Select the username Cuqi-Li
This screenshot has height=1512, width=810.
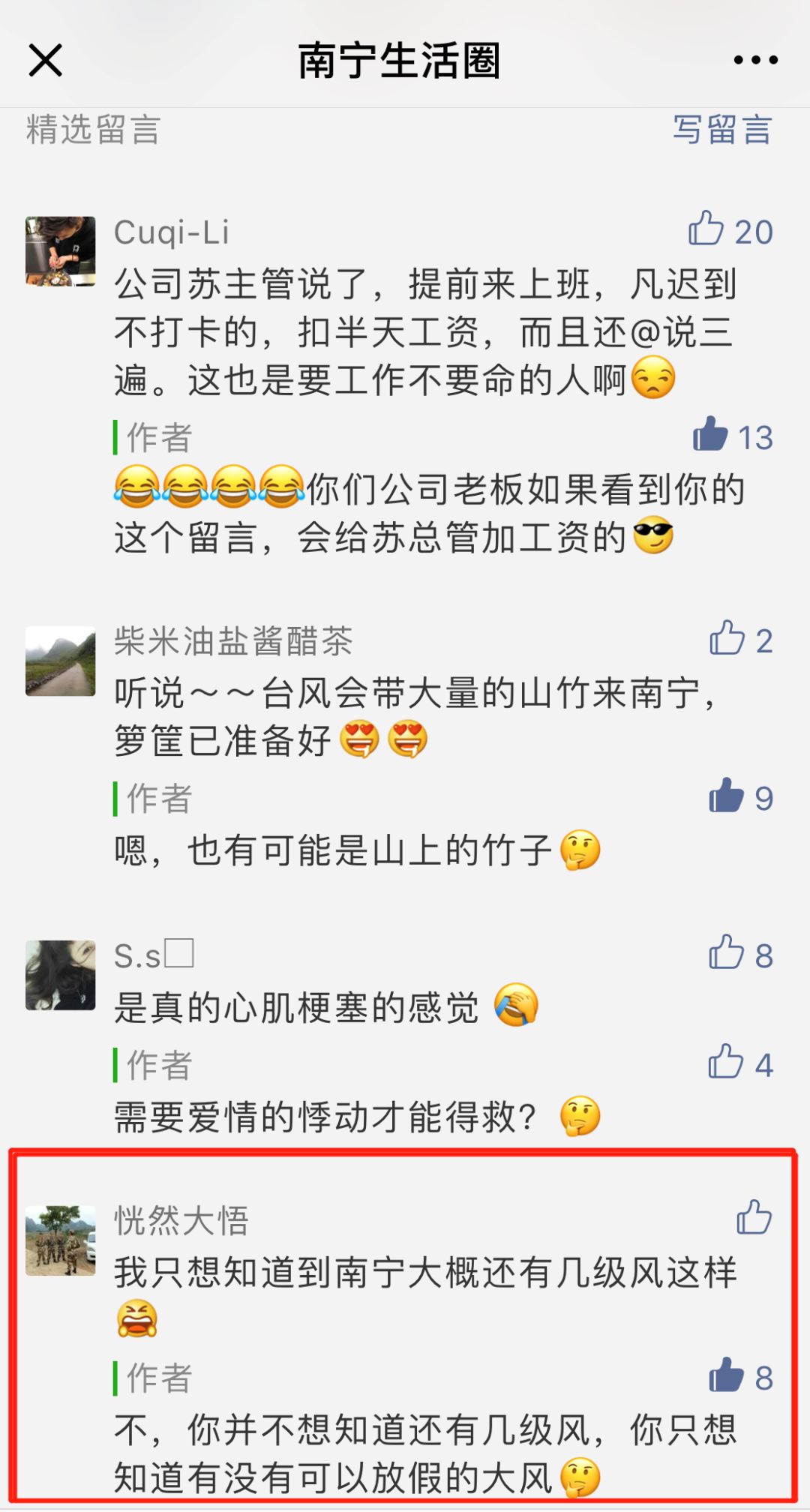click(x=172, y=232)
